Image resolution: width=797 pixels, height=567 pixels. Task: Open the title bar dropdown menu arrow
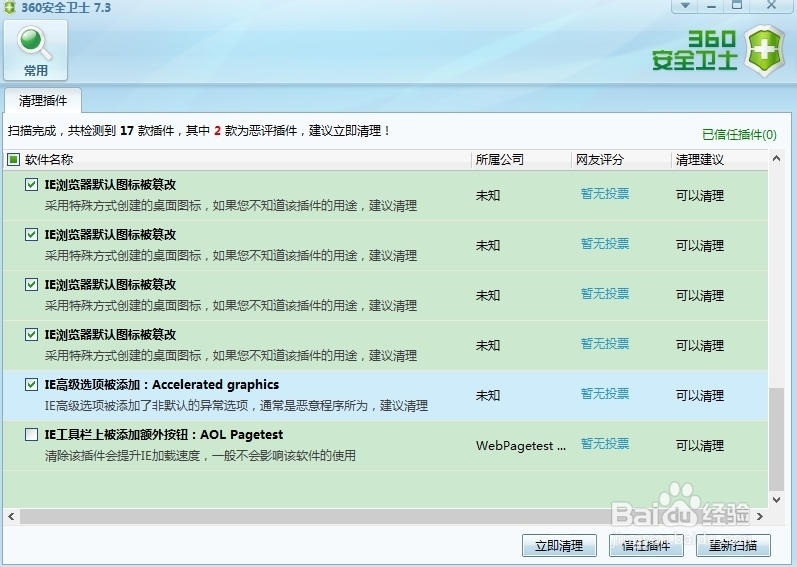[x=686, y=6]
